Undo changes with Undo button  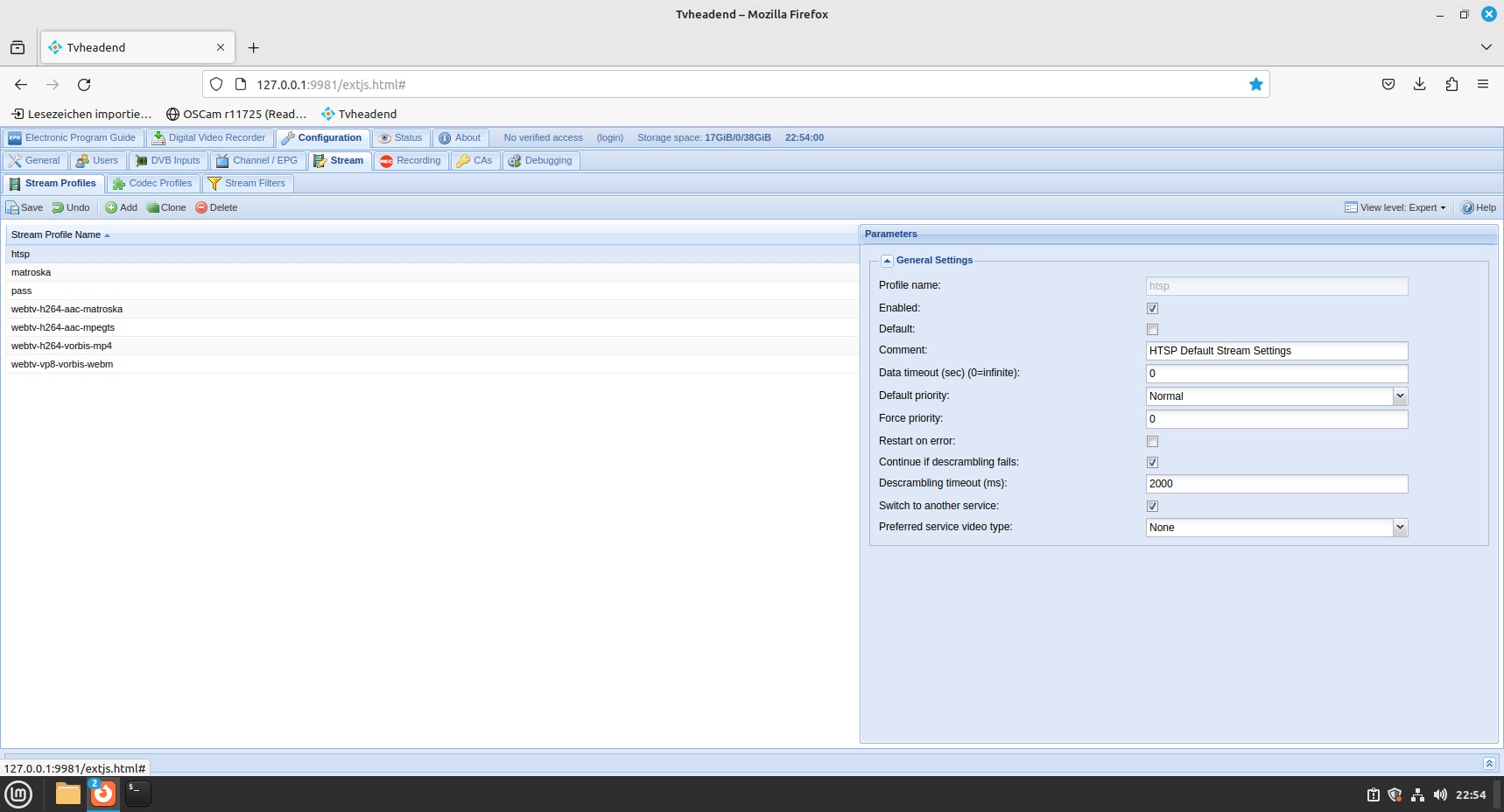click(71, 208)
